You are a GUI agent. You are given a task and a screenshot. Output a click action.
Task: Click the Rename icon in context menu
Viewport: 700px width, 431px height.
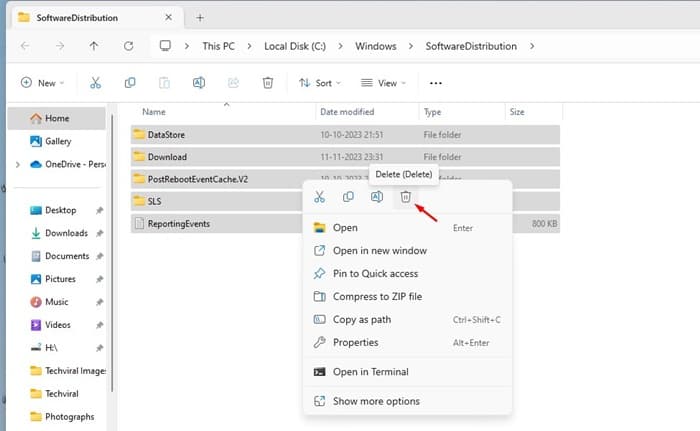377,197
